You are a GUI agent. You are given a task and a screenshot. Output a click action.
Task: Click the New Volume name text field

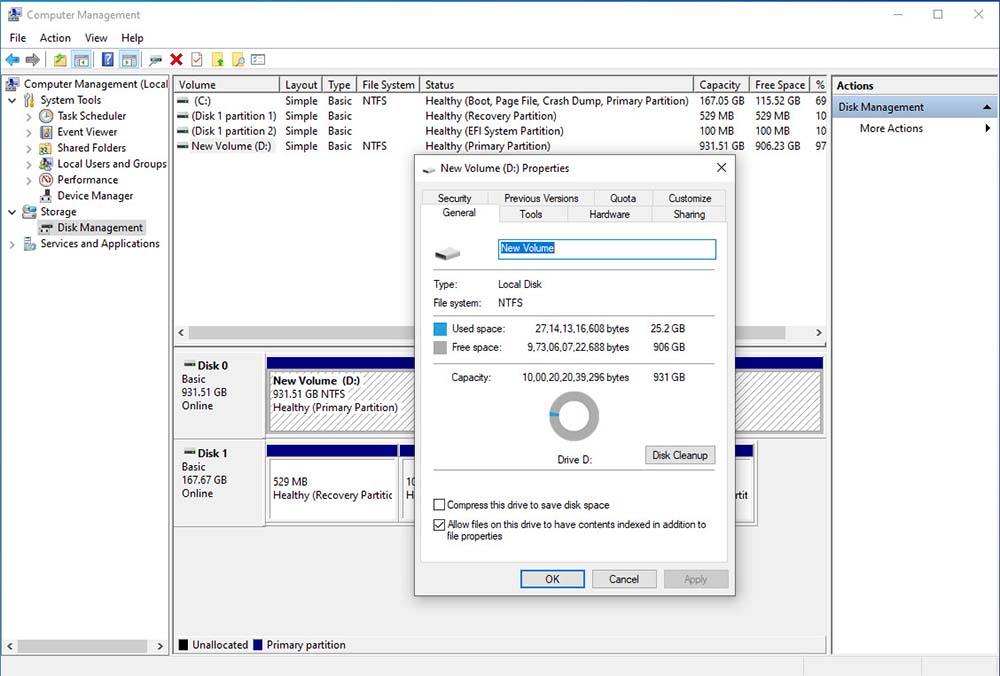pos(606,249)
